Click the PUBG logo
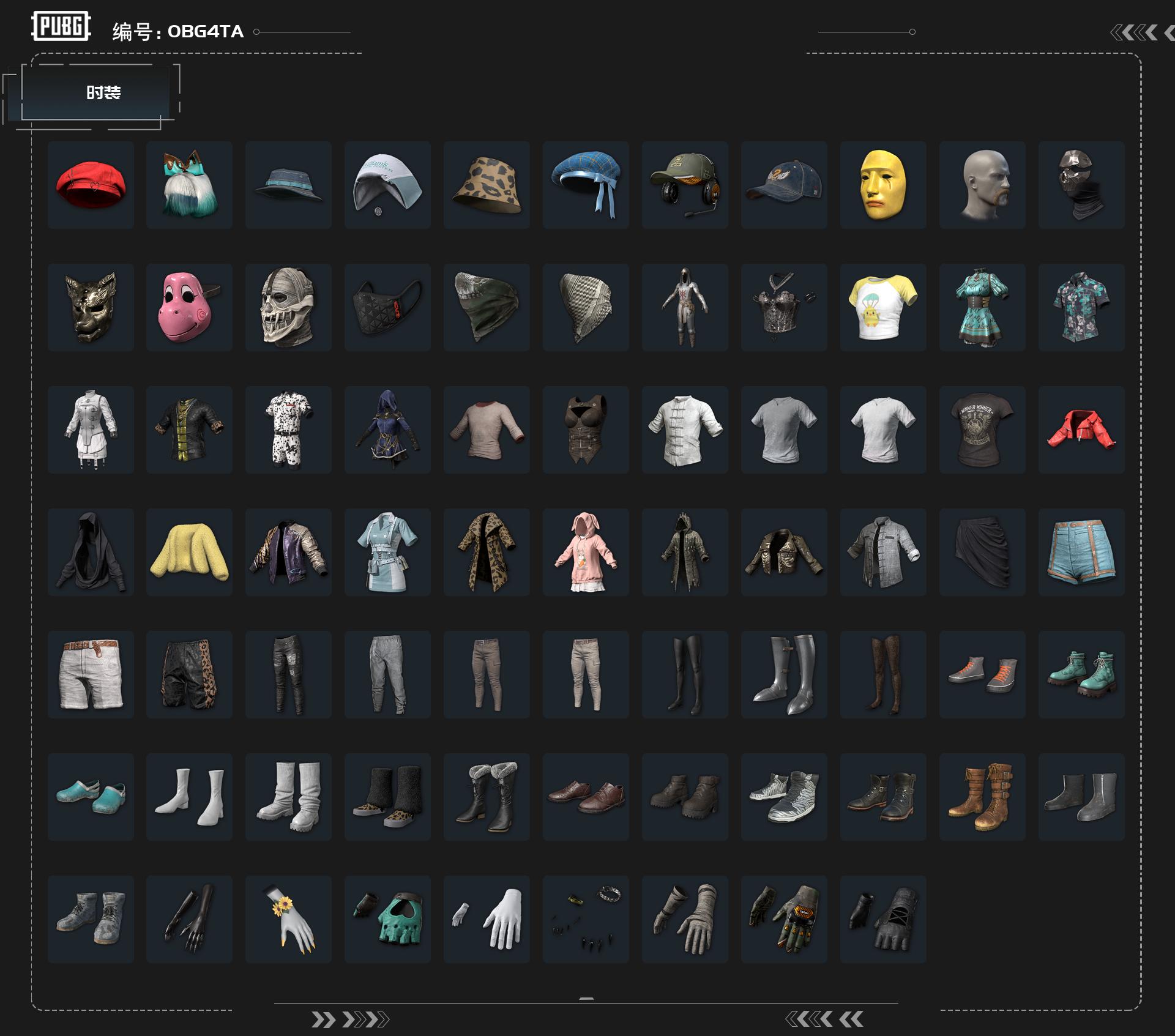 (x=61, y=27)
